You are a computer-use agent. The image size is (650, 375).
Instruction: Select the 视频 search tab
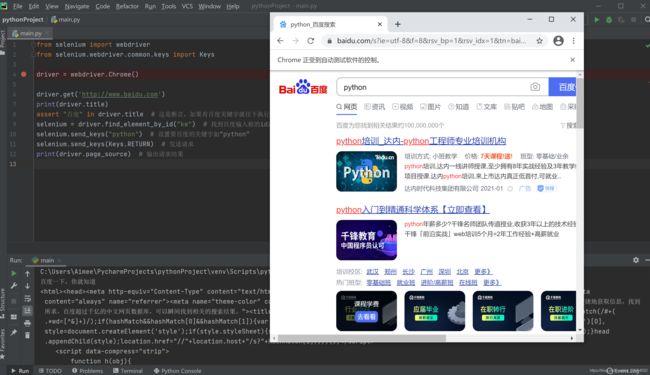(x=403, y=107)
